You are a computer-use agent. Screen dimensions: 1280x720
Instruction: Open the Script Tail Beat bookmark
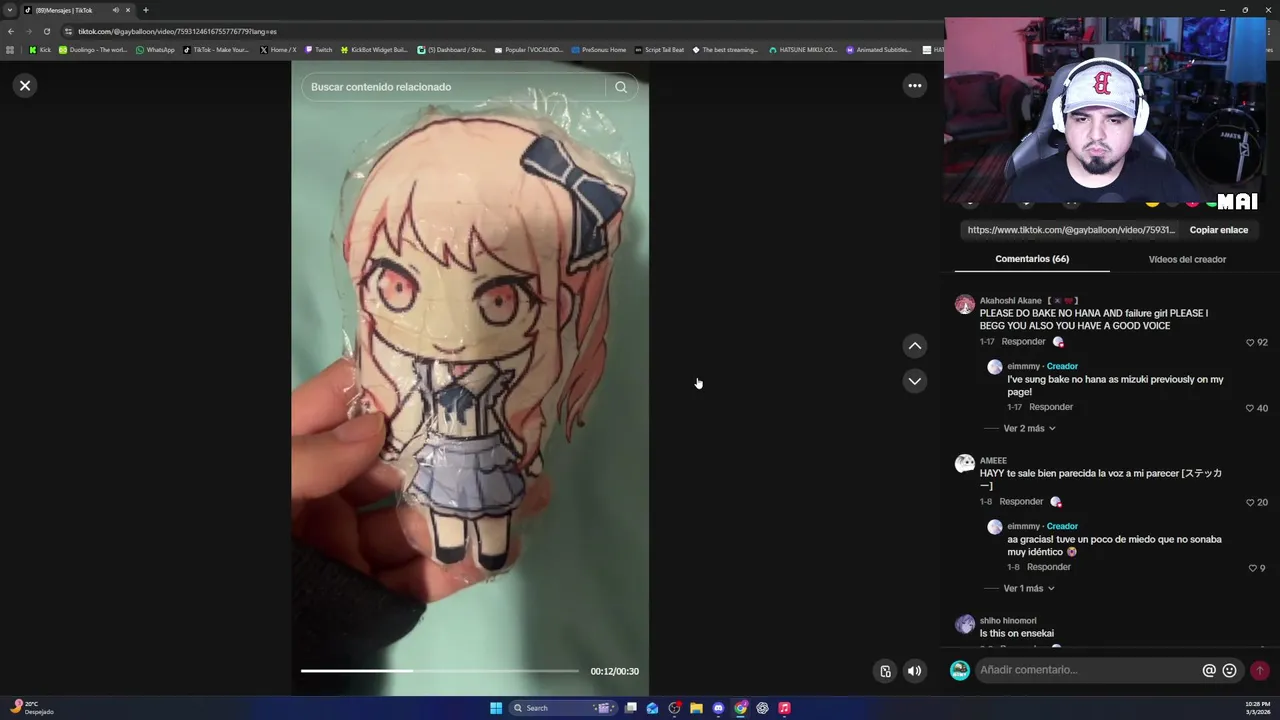659,50
